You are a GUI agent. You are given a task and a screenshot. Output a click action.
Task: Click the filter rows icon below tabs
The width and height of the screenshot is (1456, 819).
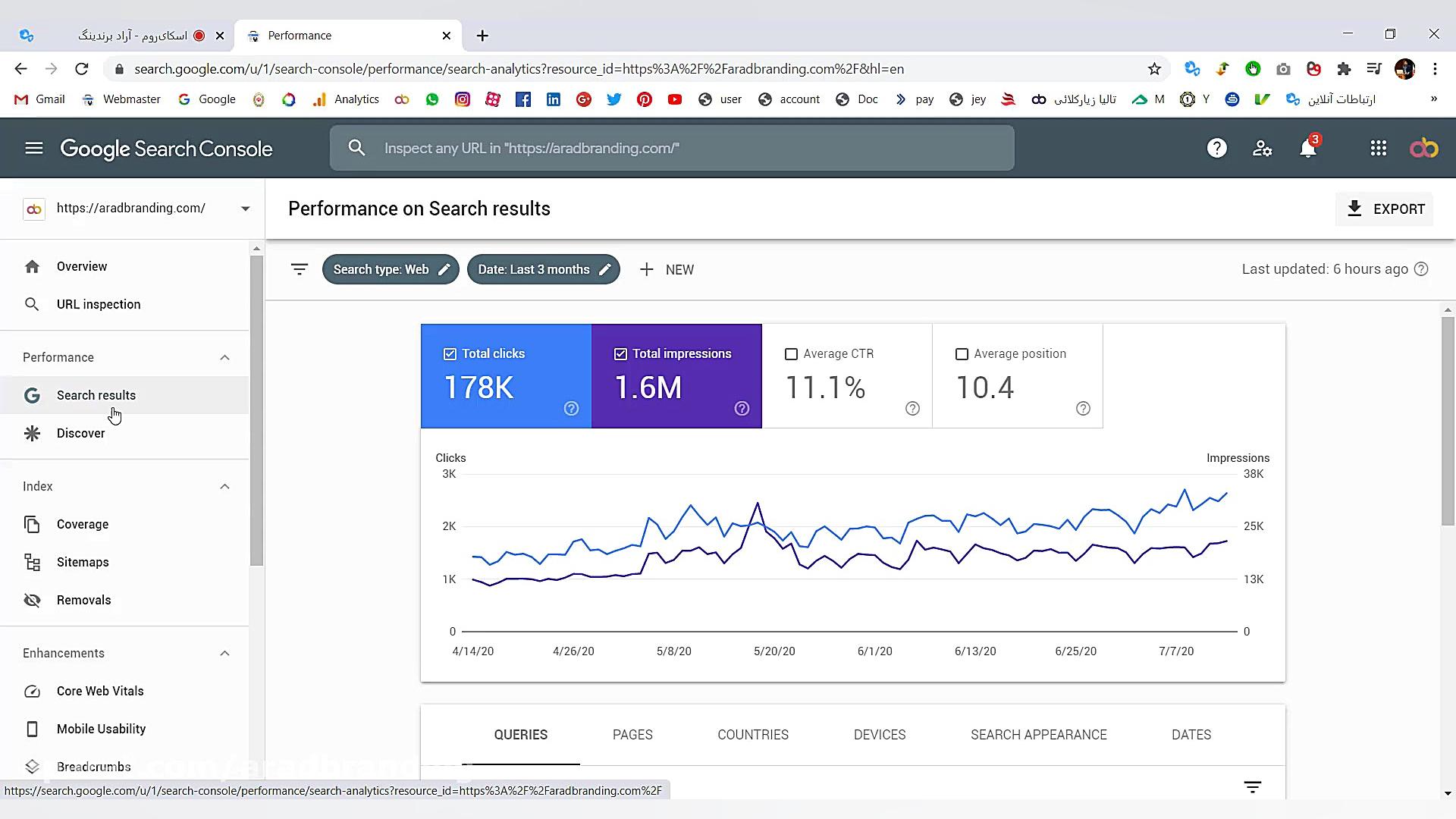pos(1252,787)
